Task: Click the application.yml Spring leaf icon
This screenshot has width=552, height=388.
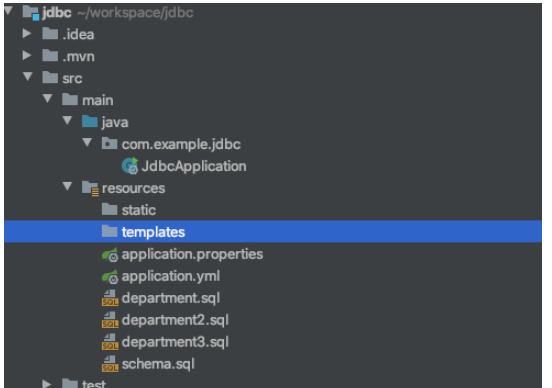Action: 110,276
